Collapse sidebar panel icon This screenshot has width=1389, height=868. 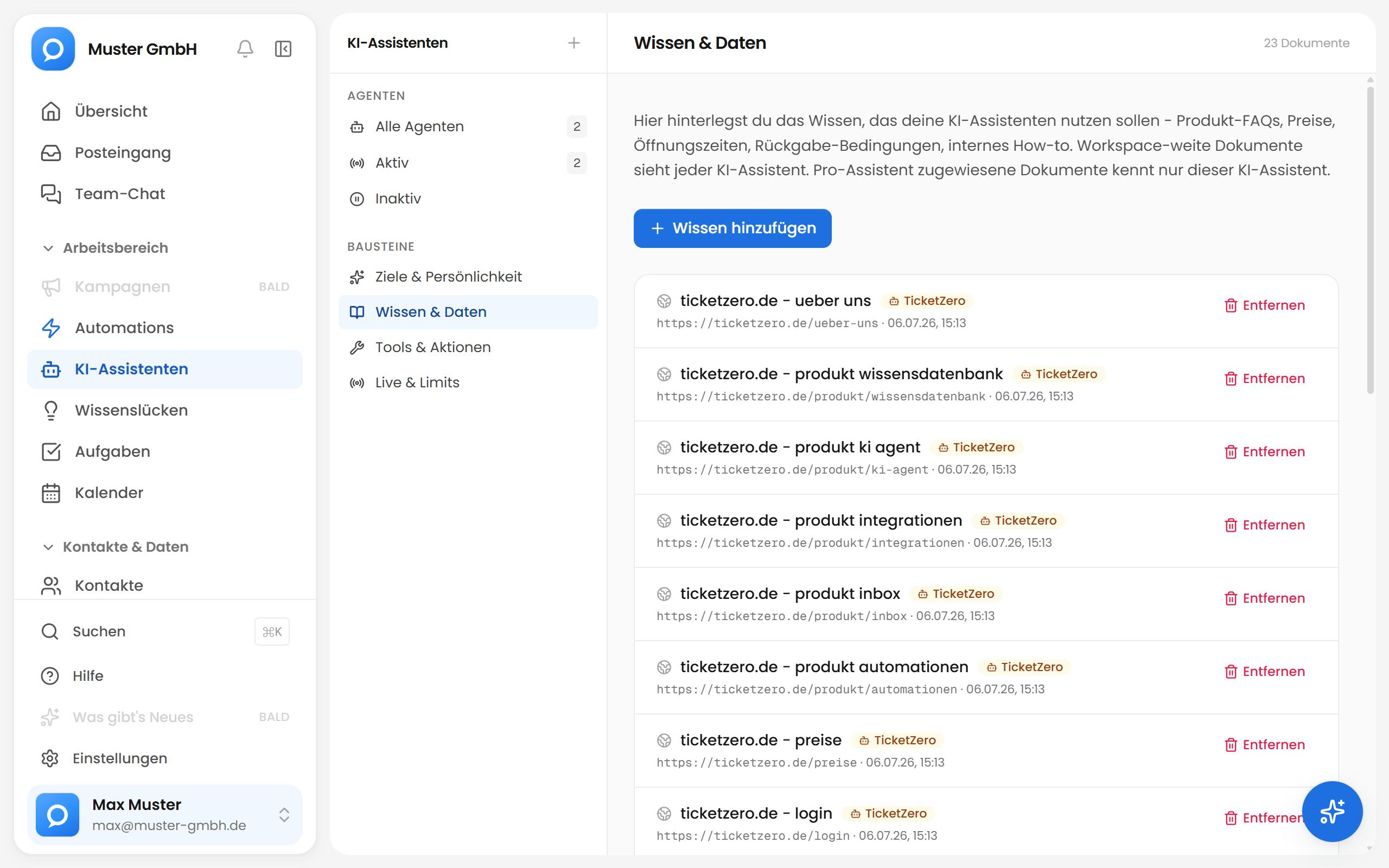pos(283,49)
